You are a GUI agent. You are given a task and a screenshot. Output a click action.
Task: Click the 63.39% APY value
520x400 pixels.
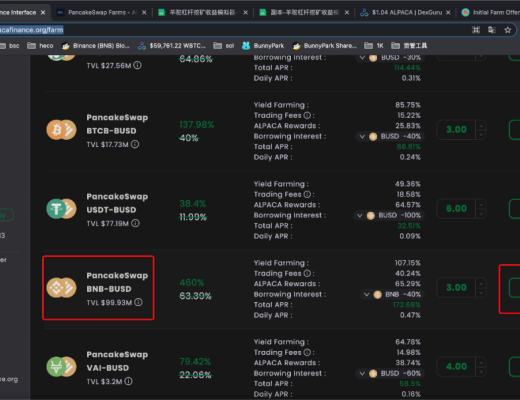195,296
